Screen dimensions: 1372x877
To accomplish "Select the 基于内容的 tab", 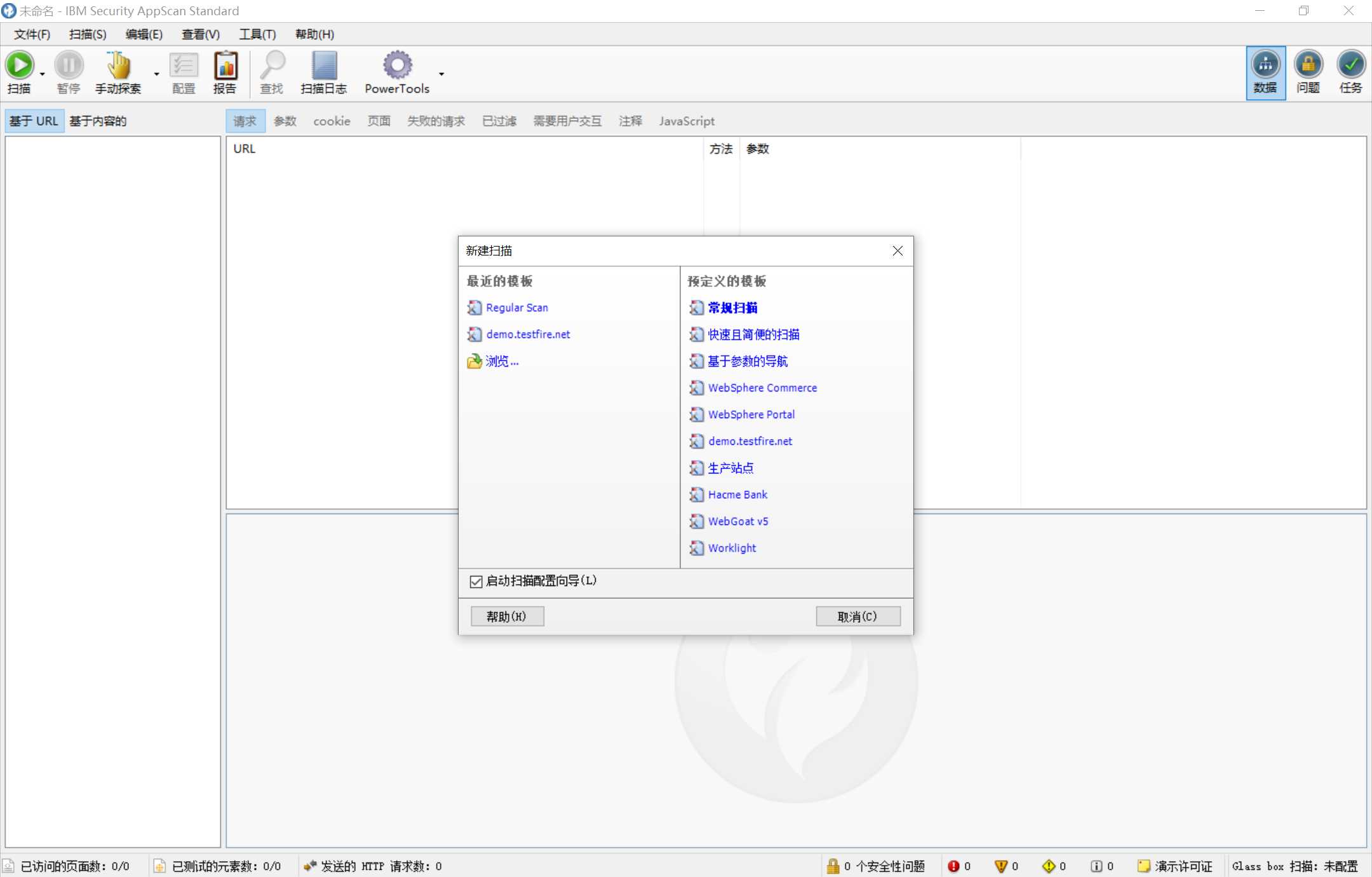I will pyautogui.click(x=98, y=121).
